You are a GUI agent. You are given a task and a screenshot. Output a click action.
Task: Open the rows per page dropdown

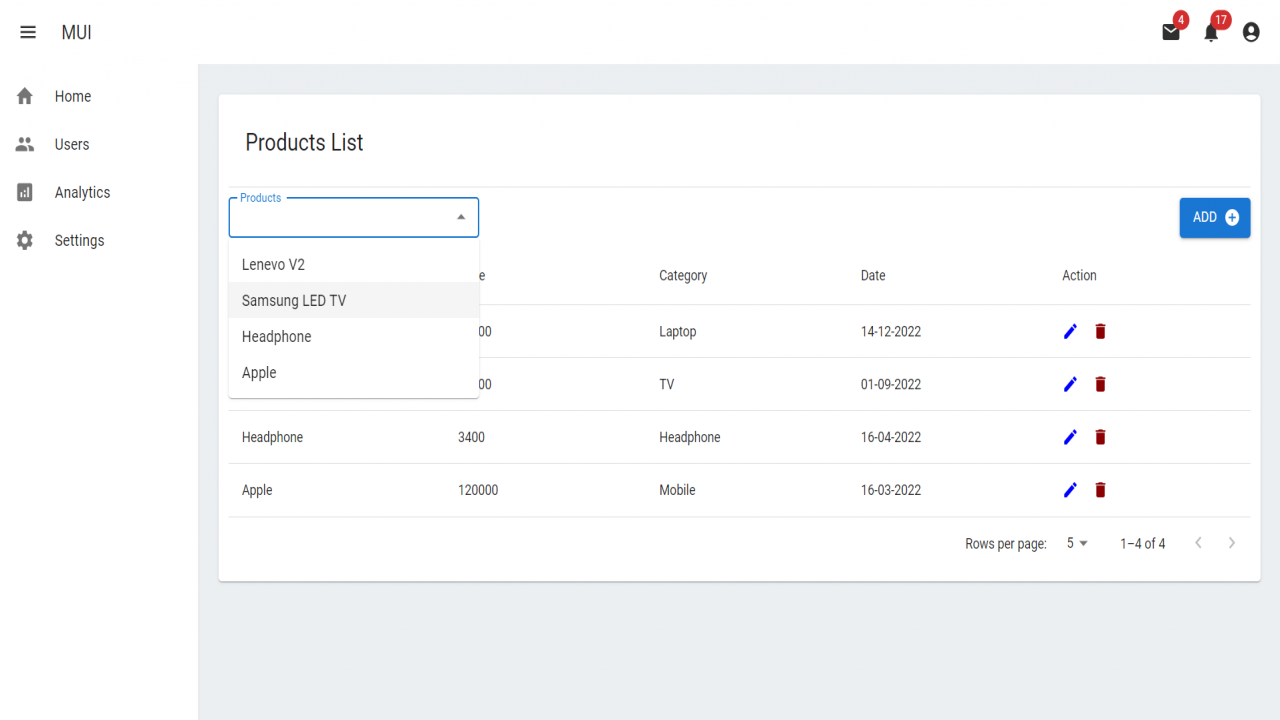pyautogui.click(x=1077, y=543)
